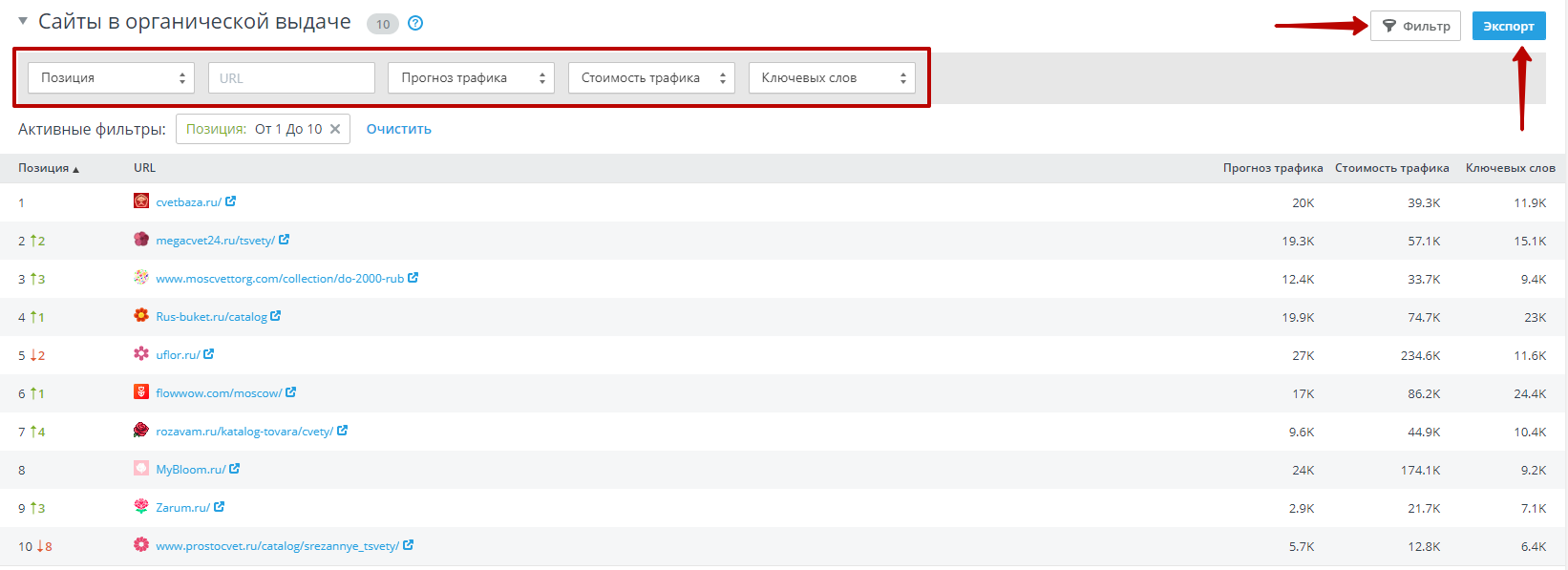Click traffic cost 57.1K for megacvet24.ru
Screen dimensions: 1568x570
[x=1424, y=241]
